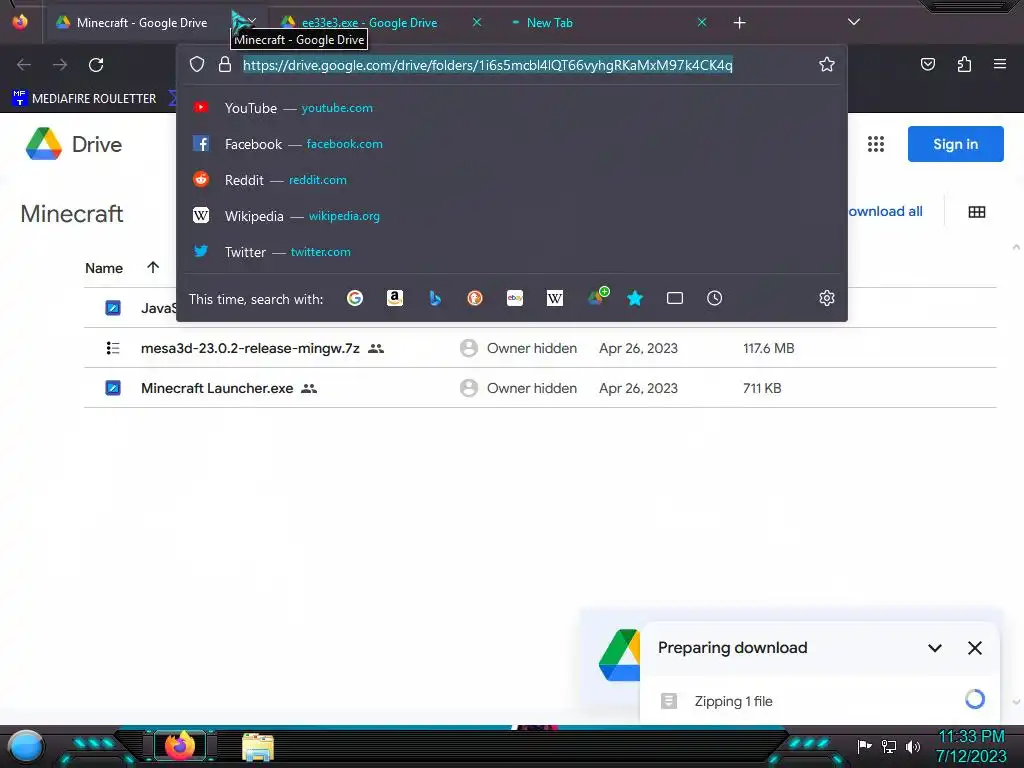Click the site security padlock icon
This screenshot has height=768, width=1024.
[x=225, y=64]
